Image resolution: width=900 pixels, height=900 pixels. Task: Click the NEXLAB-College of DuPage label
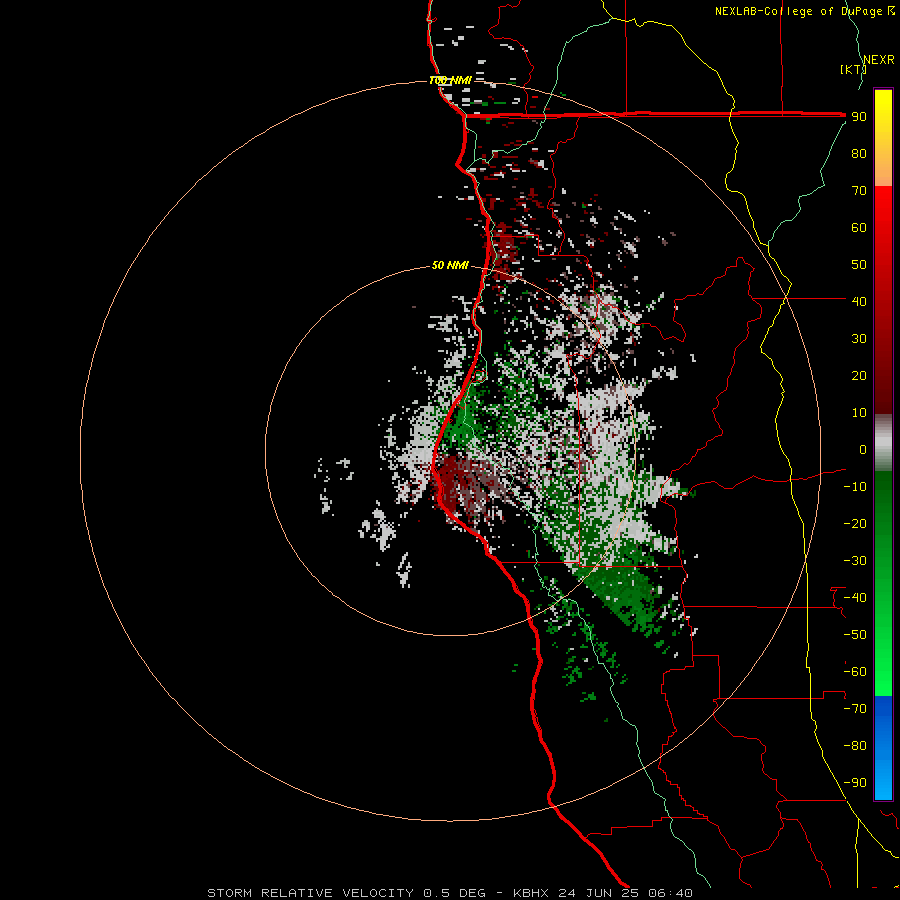coord(805,11)
